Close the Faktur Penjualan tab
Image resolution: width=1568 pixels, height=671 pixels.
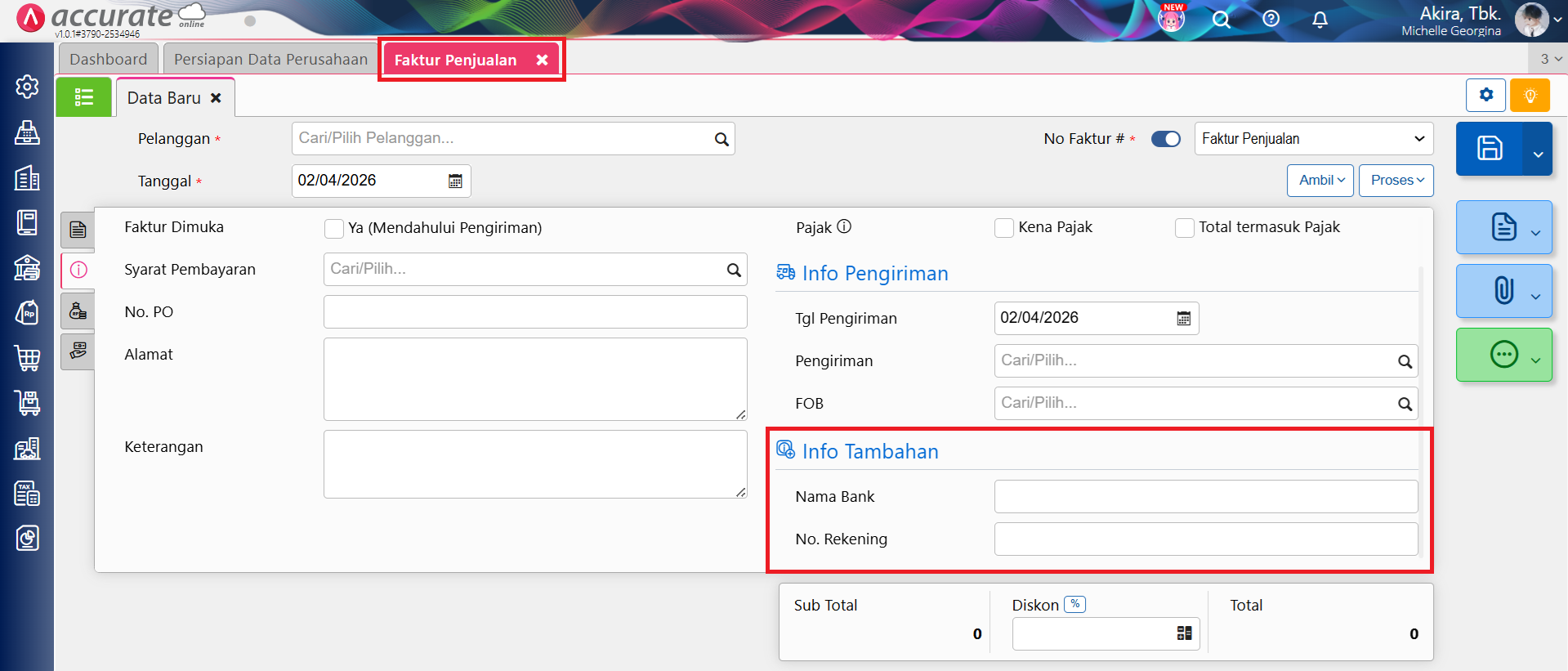(542, 60)
